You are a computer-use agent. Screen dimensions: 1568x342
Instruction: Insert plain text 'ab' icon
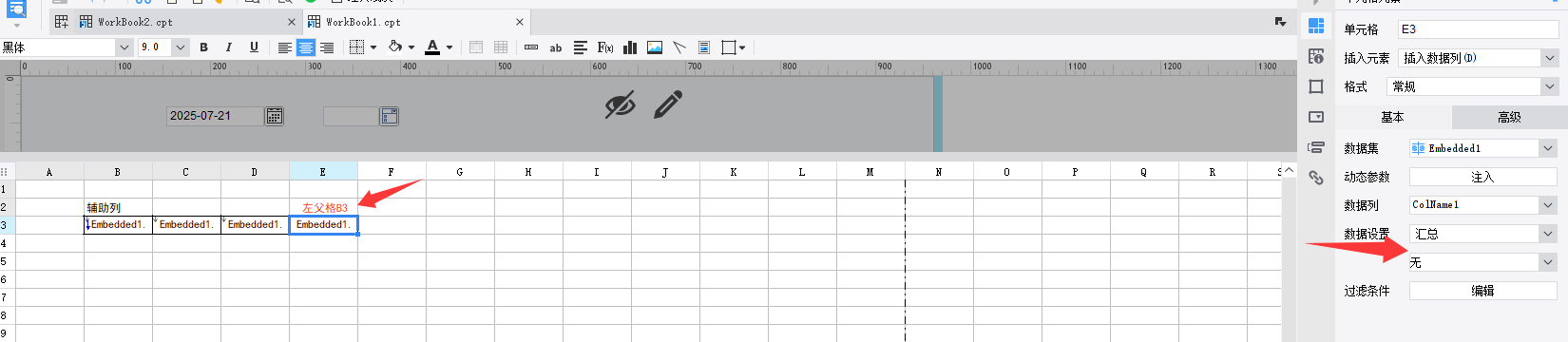click(556, 47)
